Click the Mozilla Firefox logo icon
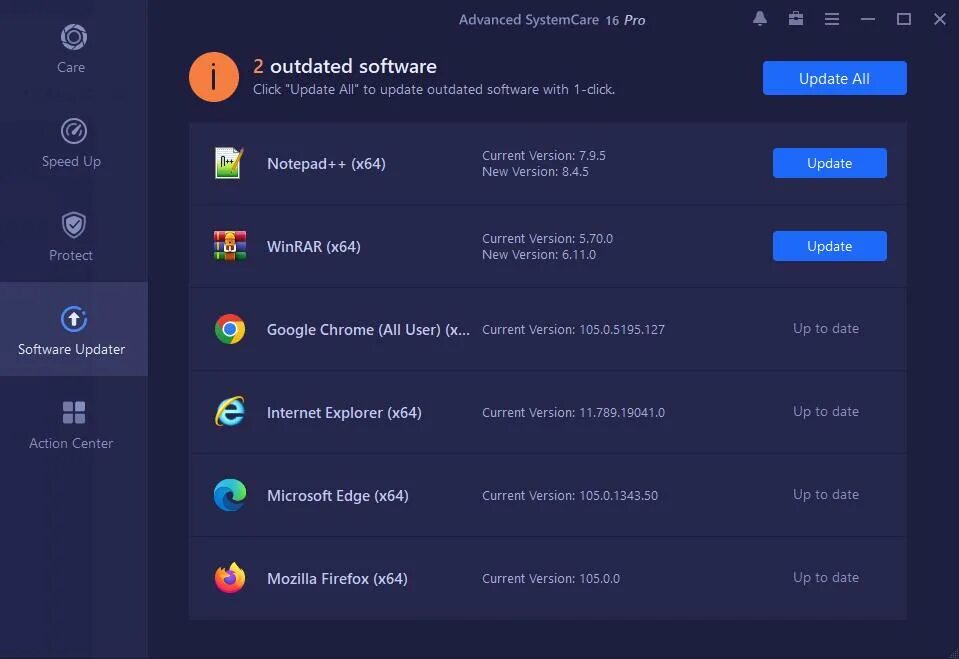Screen dimensions: 959x659 click(230, 578)
